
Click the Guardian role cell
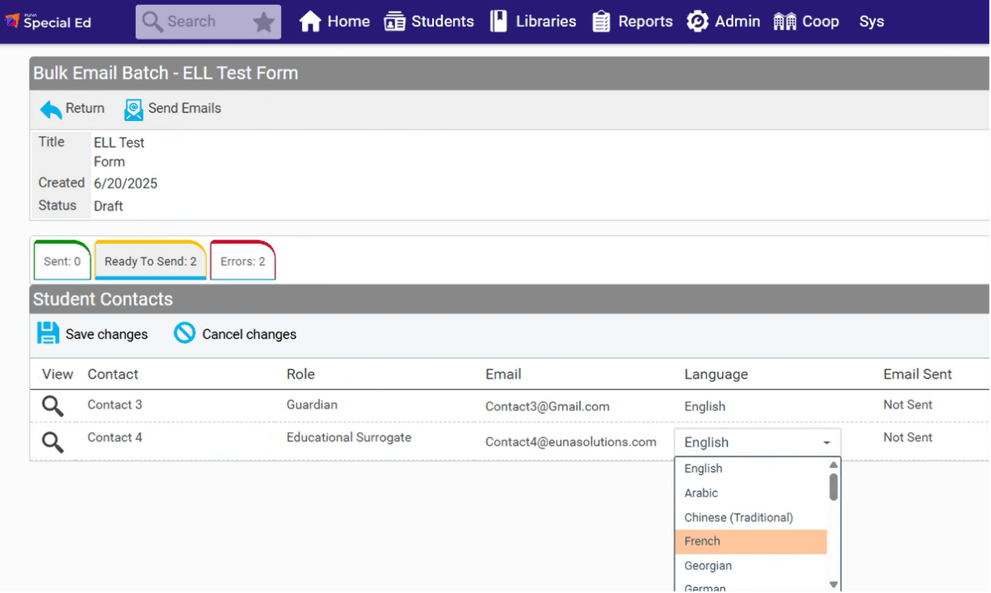click(x=312, y=405)
